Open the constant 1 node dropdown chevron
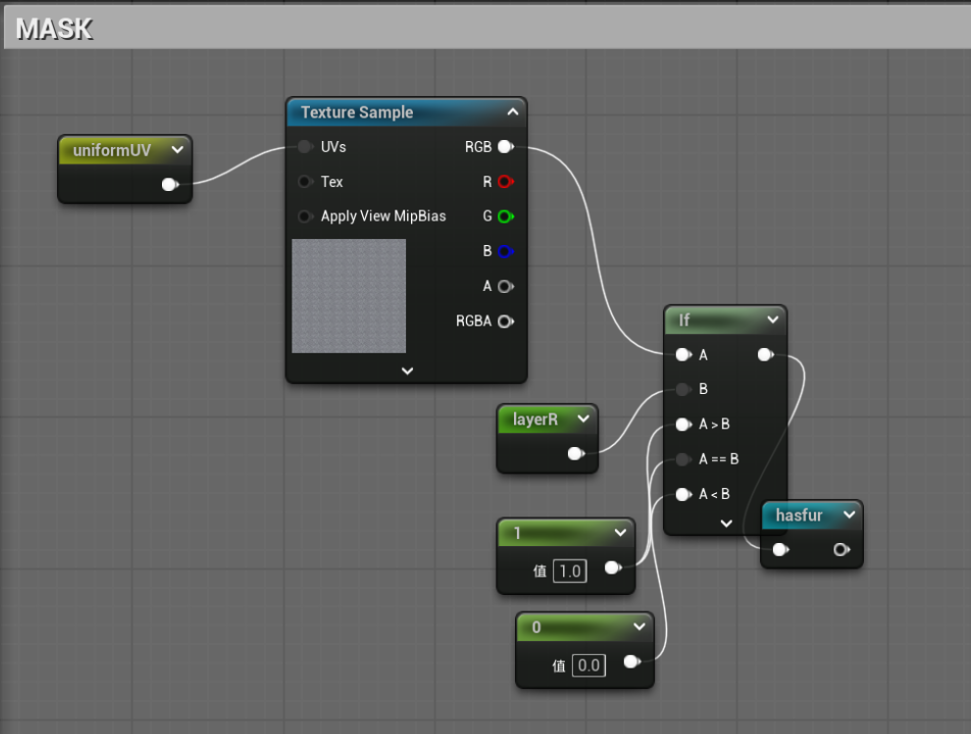The height and width of the screenshot is (734, 971). click(620, 533)
